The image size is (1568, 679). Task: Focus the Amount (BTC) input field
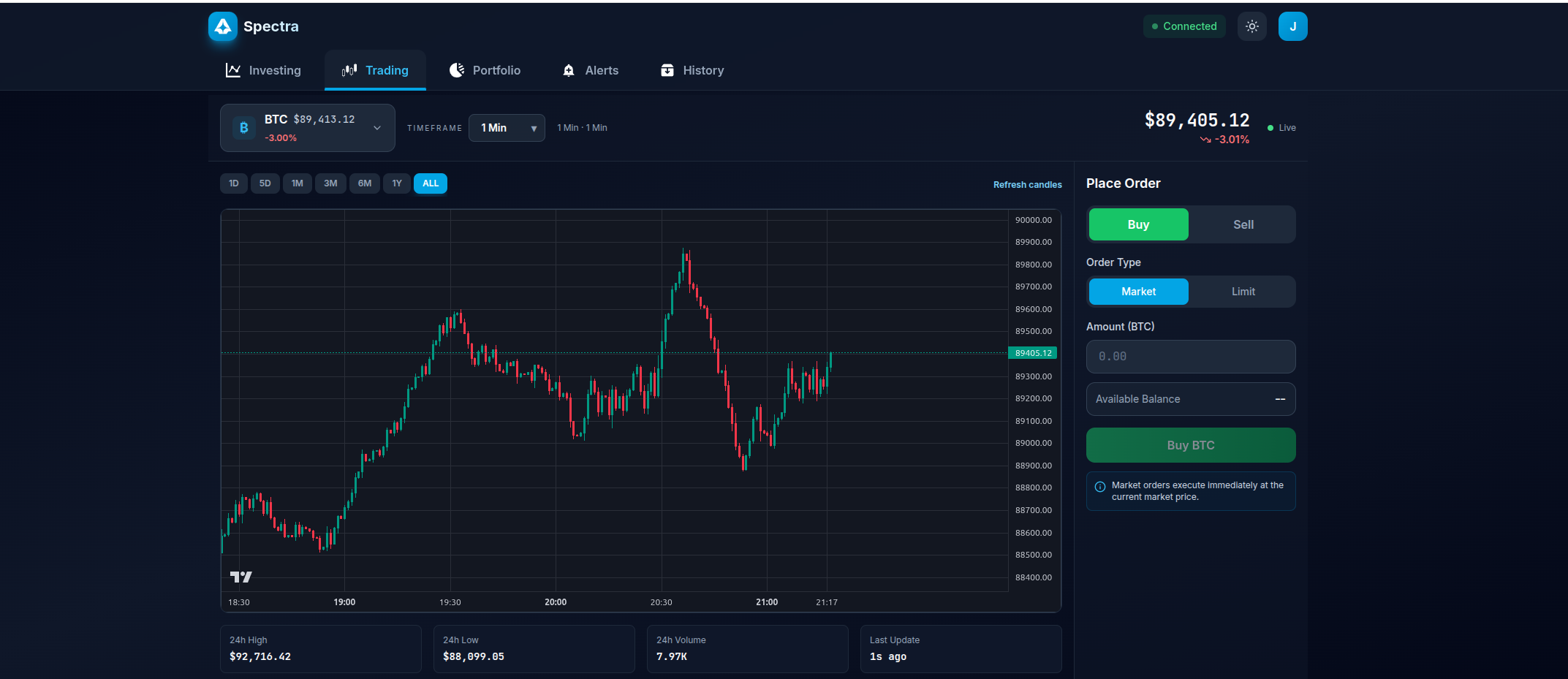(x=1191, y=357)
